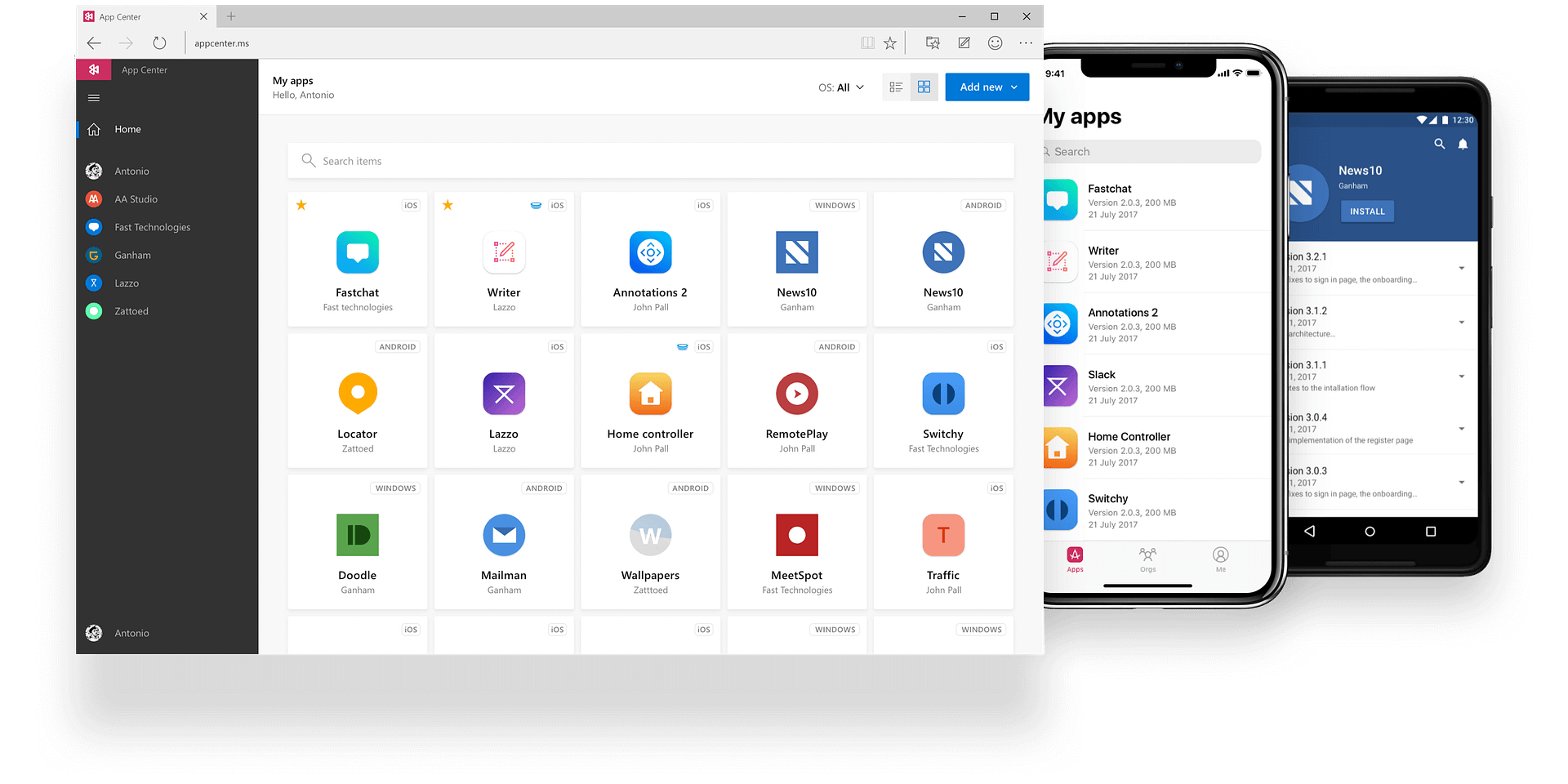The image size is (1568, 784).
Task: Open the MeetSpot app icon
Action: (797, 535)
